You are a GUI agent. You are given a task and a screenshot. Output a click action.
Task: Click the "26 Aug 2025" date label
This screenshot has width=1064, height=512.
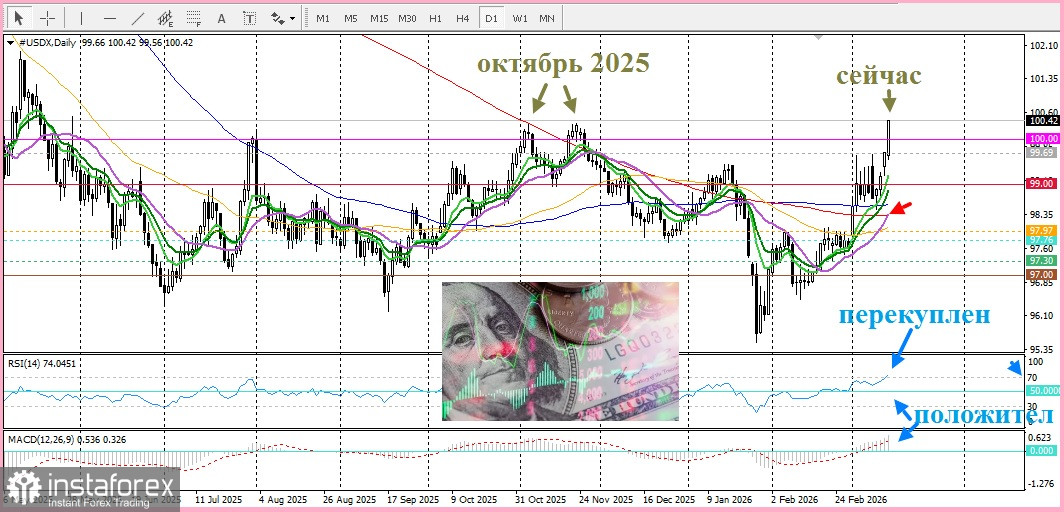[347, 499]
